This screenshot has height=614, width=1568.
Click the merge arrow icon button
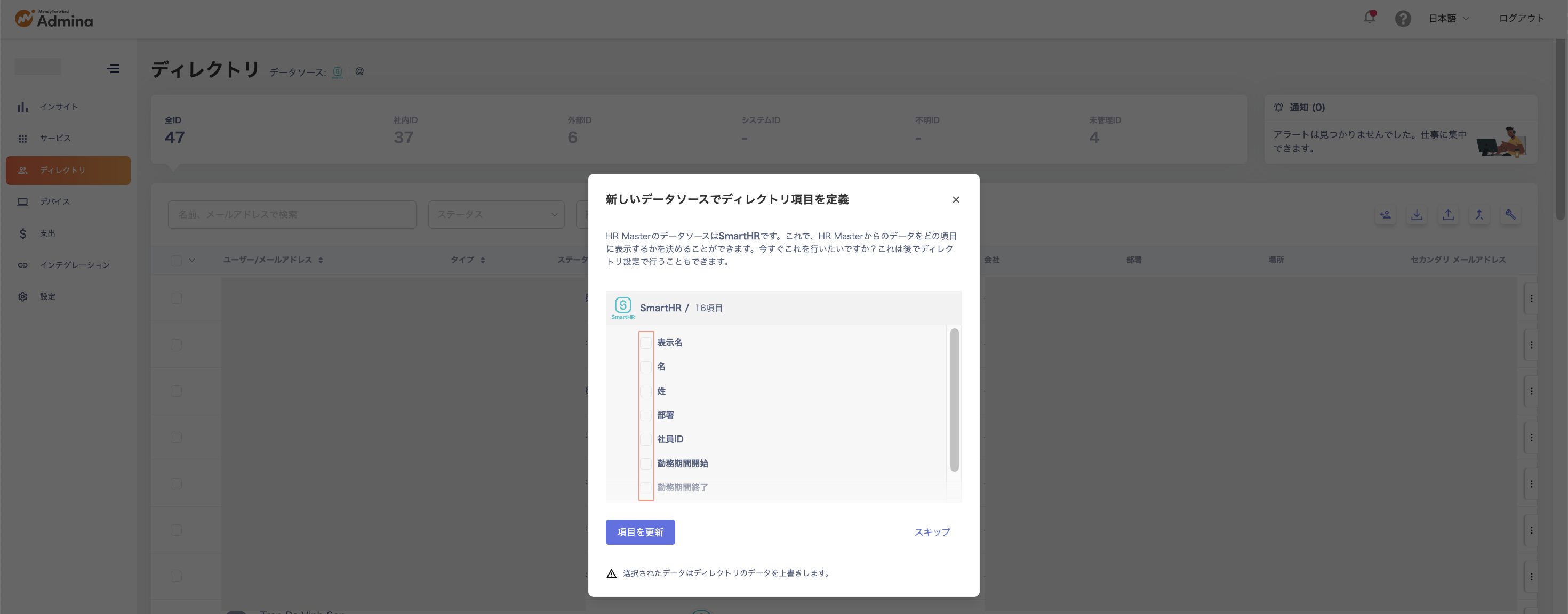click(x=1479, y=214)
